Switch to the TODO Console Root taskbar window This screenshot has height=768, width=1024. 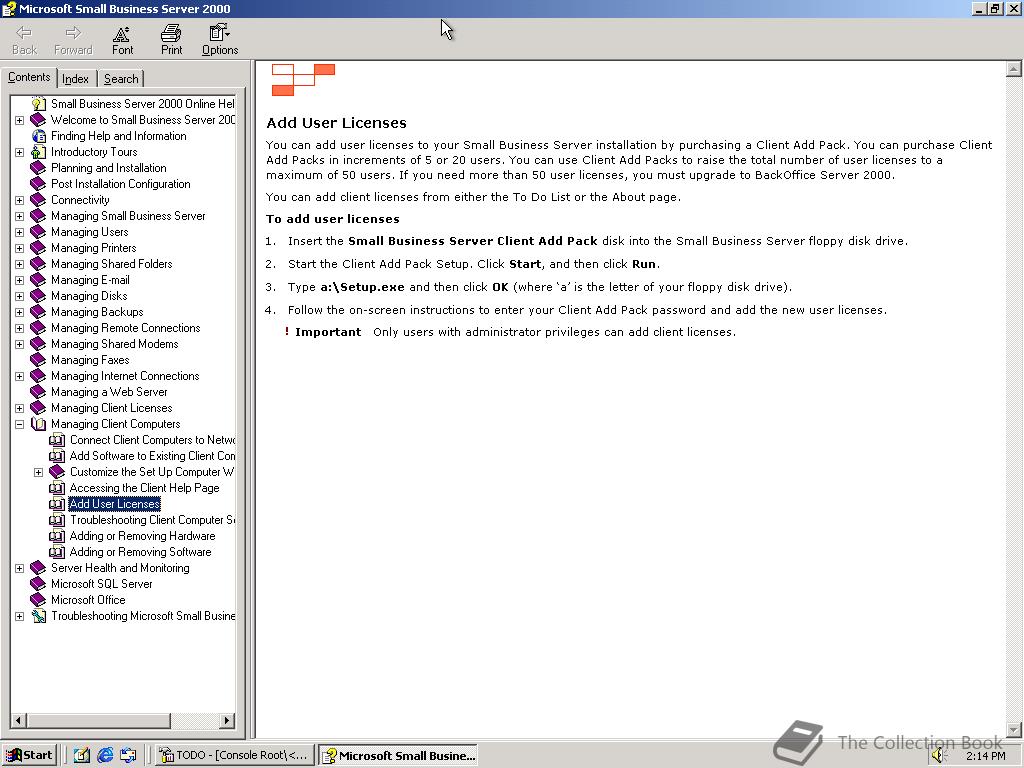point(234,756)
